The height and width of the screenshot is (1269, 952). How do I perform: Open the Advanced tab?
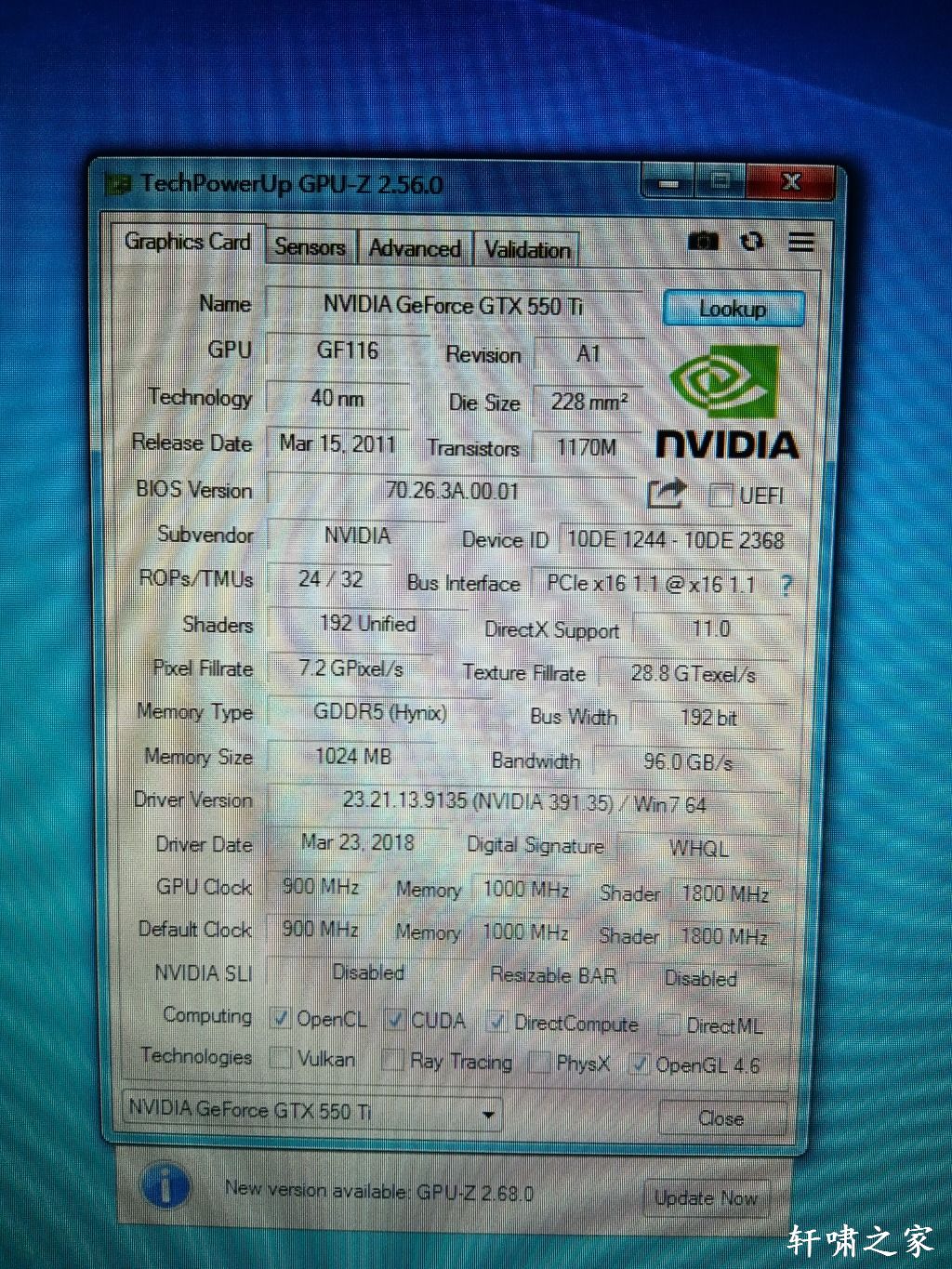(x=415, y=248)
